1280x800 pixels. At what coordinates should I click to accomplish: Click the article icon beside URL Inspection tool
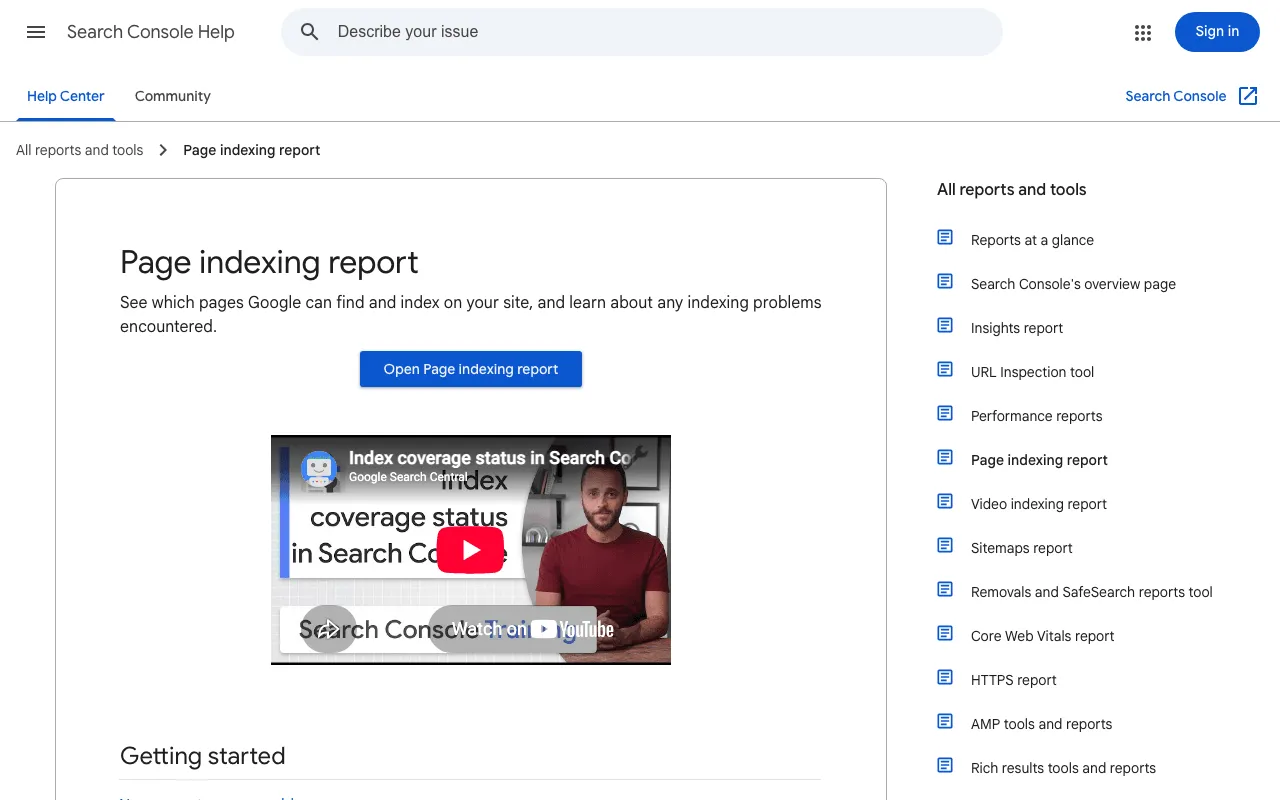click(x=945, y=369)
